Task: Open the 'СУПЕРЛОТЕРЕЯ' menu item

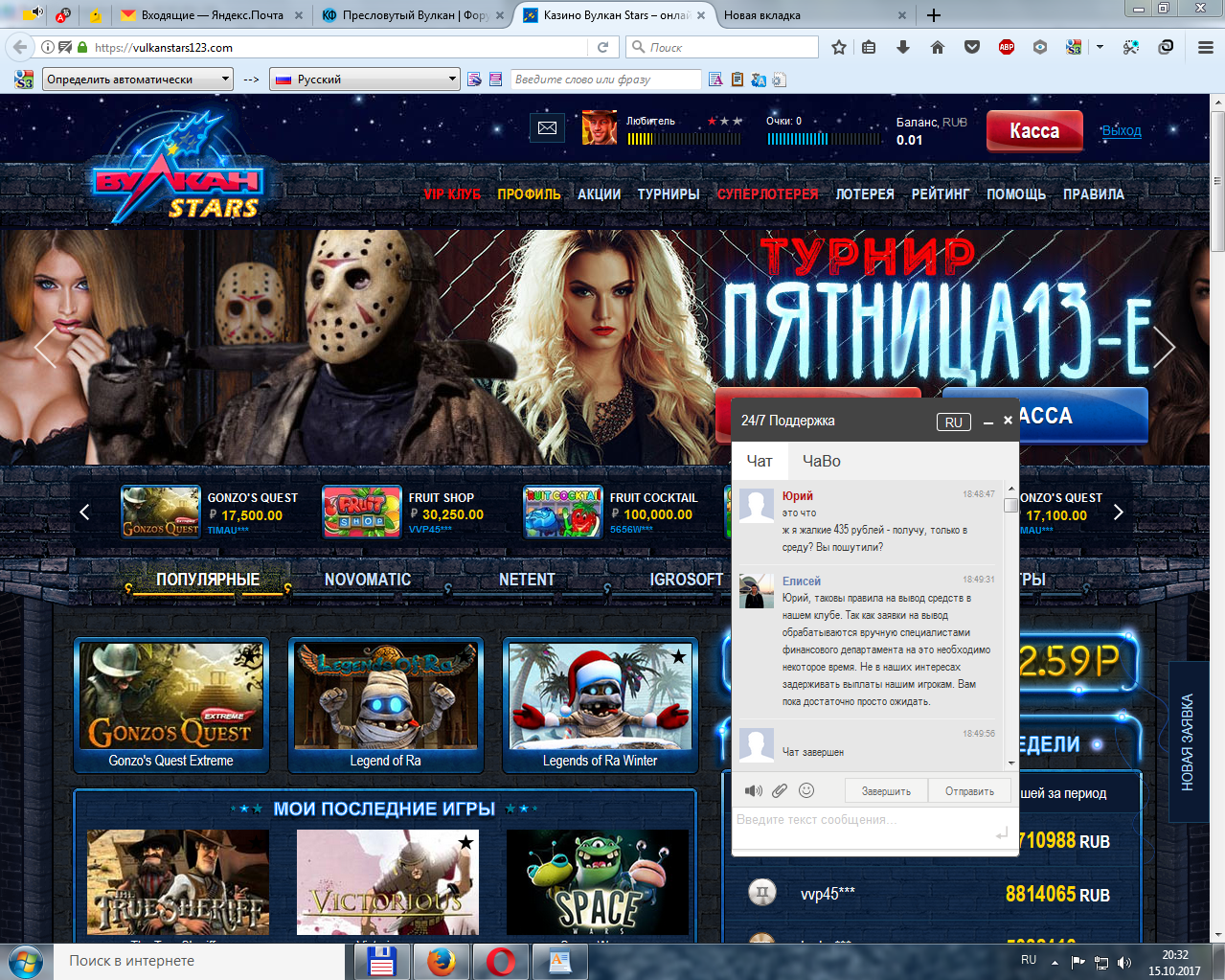Action: point(768,194)
